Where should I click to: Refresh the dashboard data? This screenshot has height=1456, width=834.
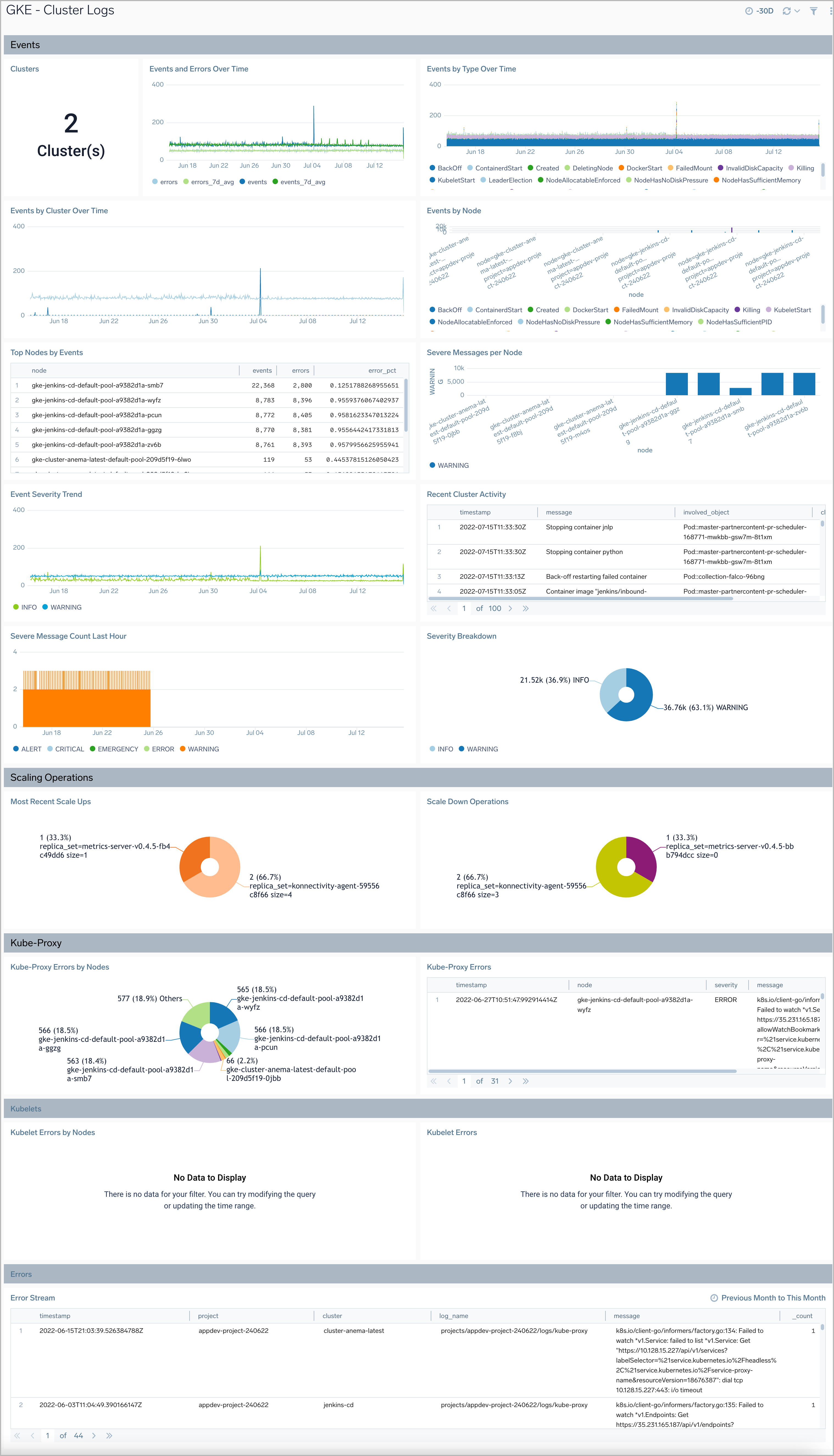pyautogui.click(x=786, y=10)
